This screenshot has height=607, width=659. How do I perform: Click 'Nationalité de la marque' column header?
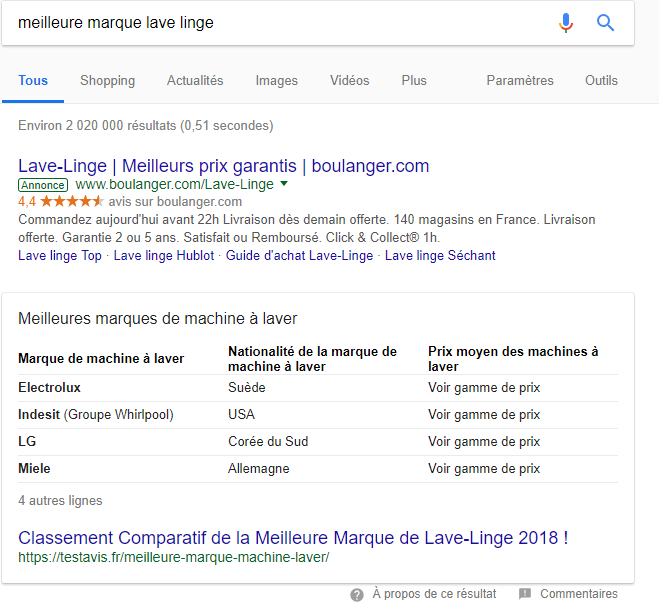coord(312,359)
